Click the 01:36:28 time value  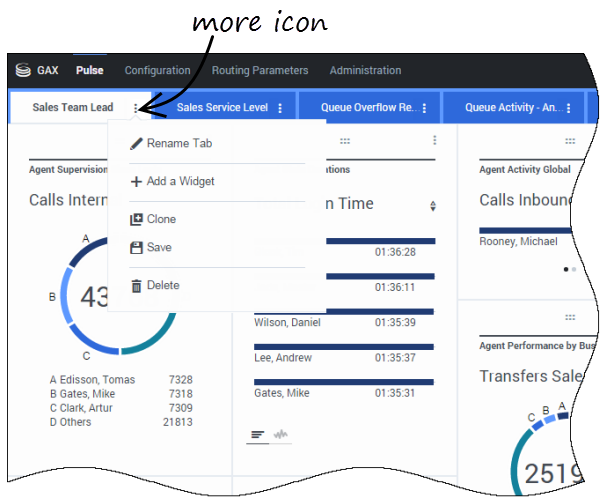pos(395,252)
